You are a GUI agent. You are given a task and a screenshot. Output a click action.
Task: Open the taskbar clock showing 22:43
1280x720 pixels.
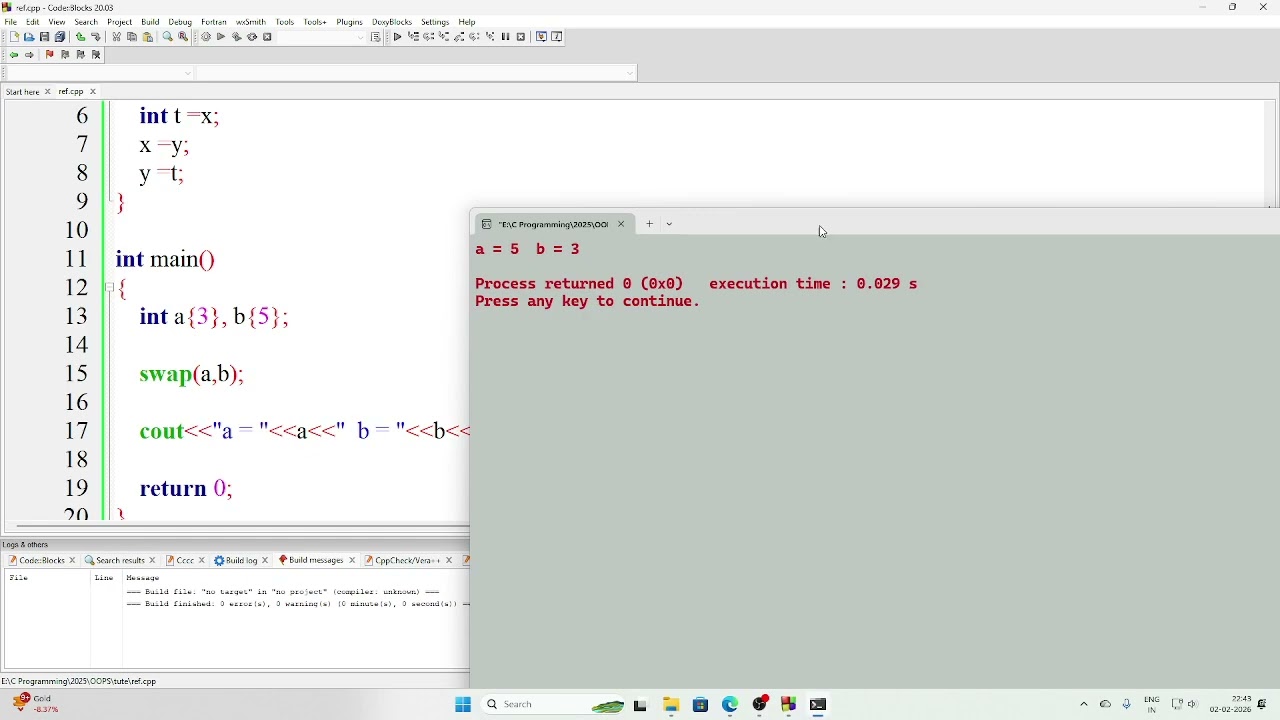tap(1231, 706)
